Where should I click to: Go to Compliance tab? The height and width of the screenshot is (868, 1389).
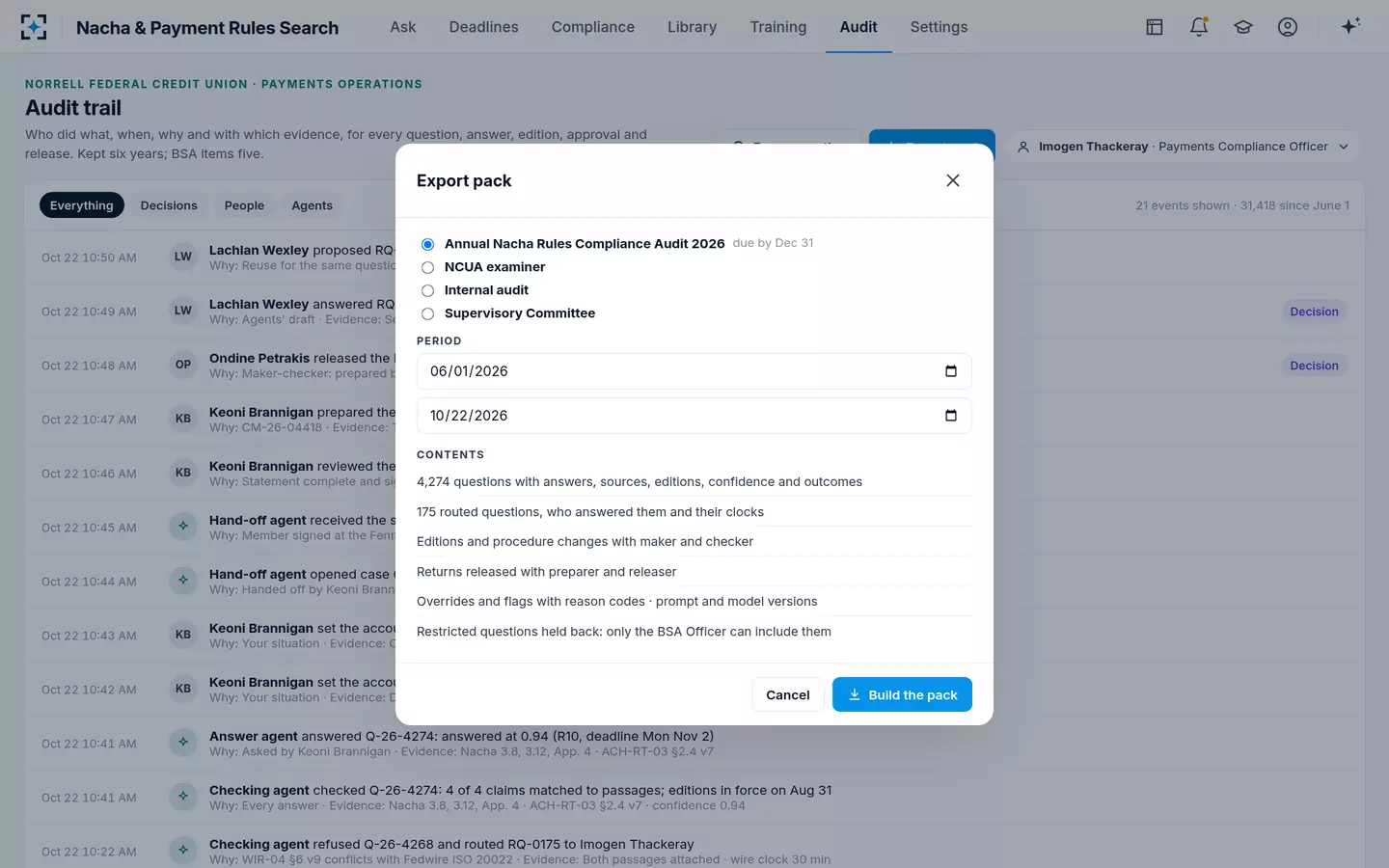[593, 27]
